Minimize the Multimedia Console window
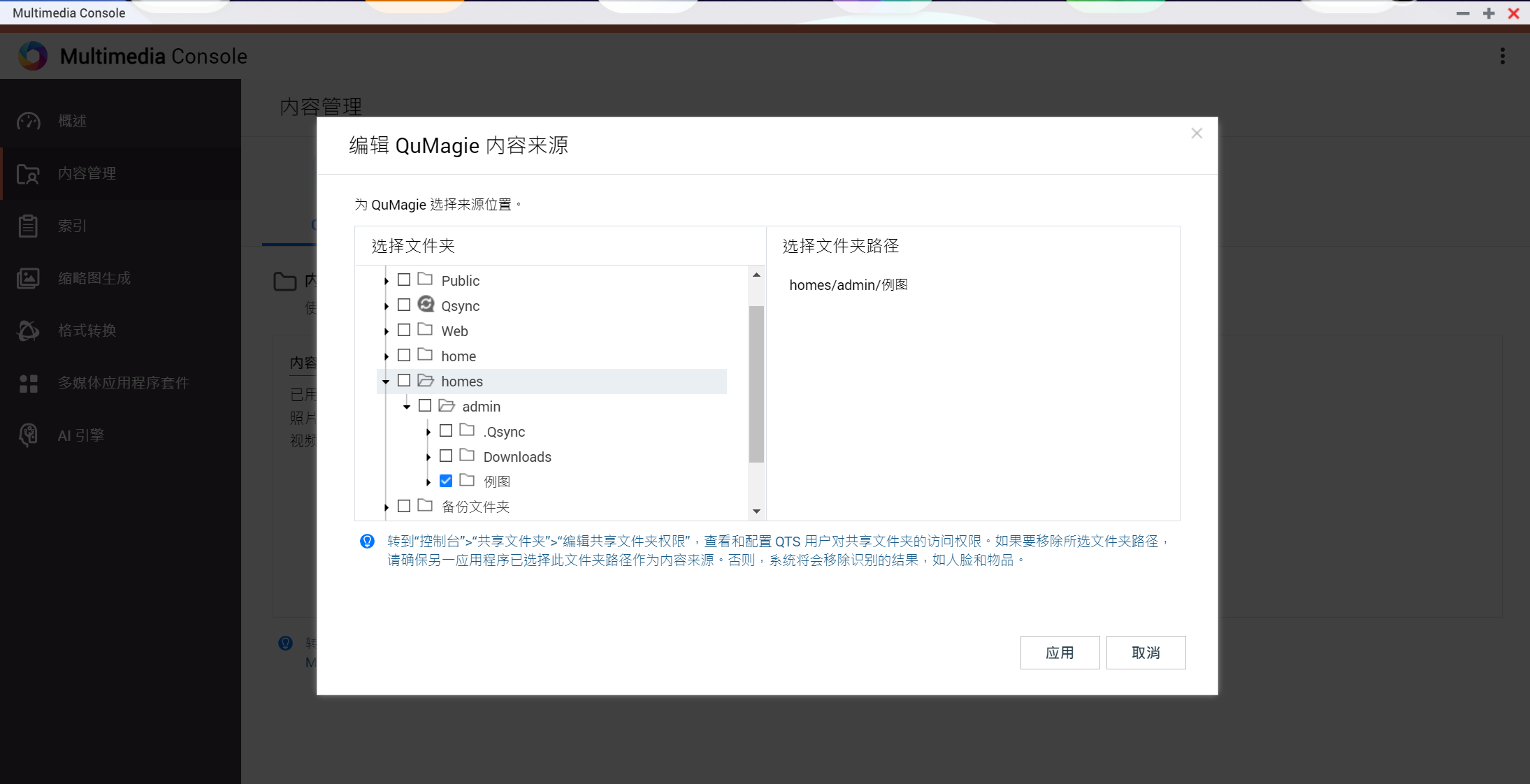Viewport: 1530px width, 784px height. [1463, 13]
